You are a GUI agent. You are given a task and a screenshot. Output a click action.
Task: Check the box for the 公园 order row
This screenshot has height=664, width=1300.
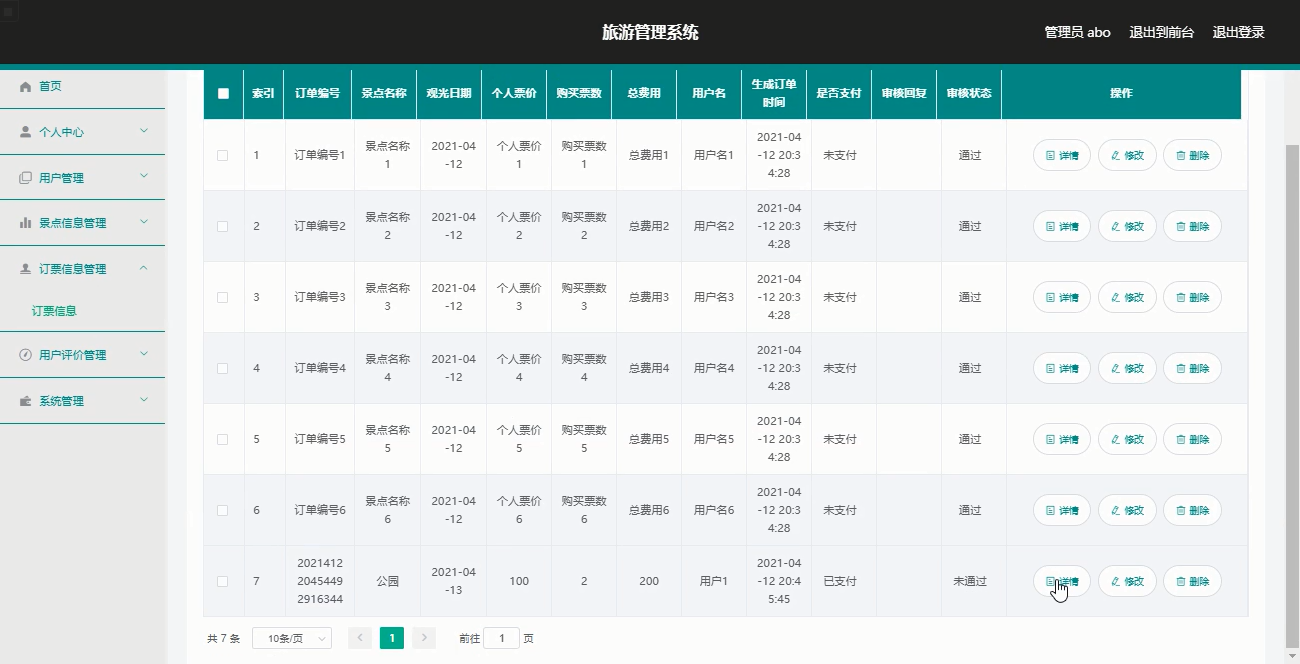coord(223,581)
